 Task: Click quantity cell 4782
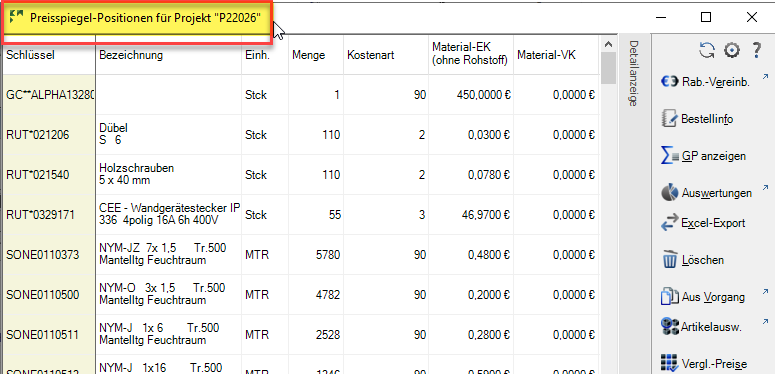pos(316,295)
